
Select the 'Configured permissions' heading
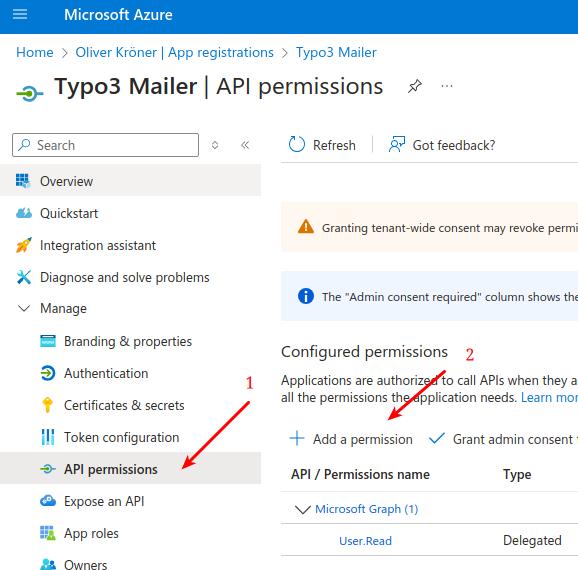pyautogui.click(x=364, y=352)
